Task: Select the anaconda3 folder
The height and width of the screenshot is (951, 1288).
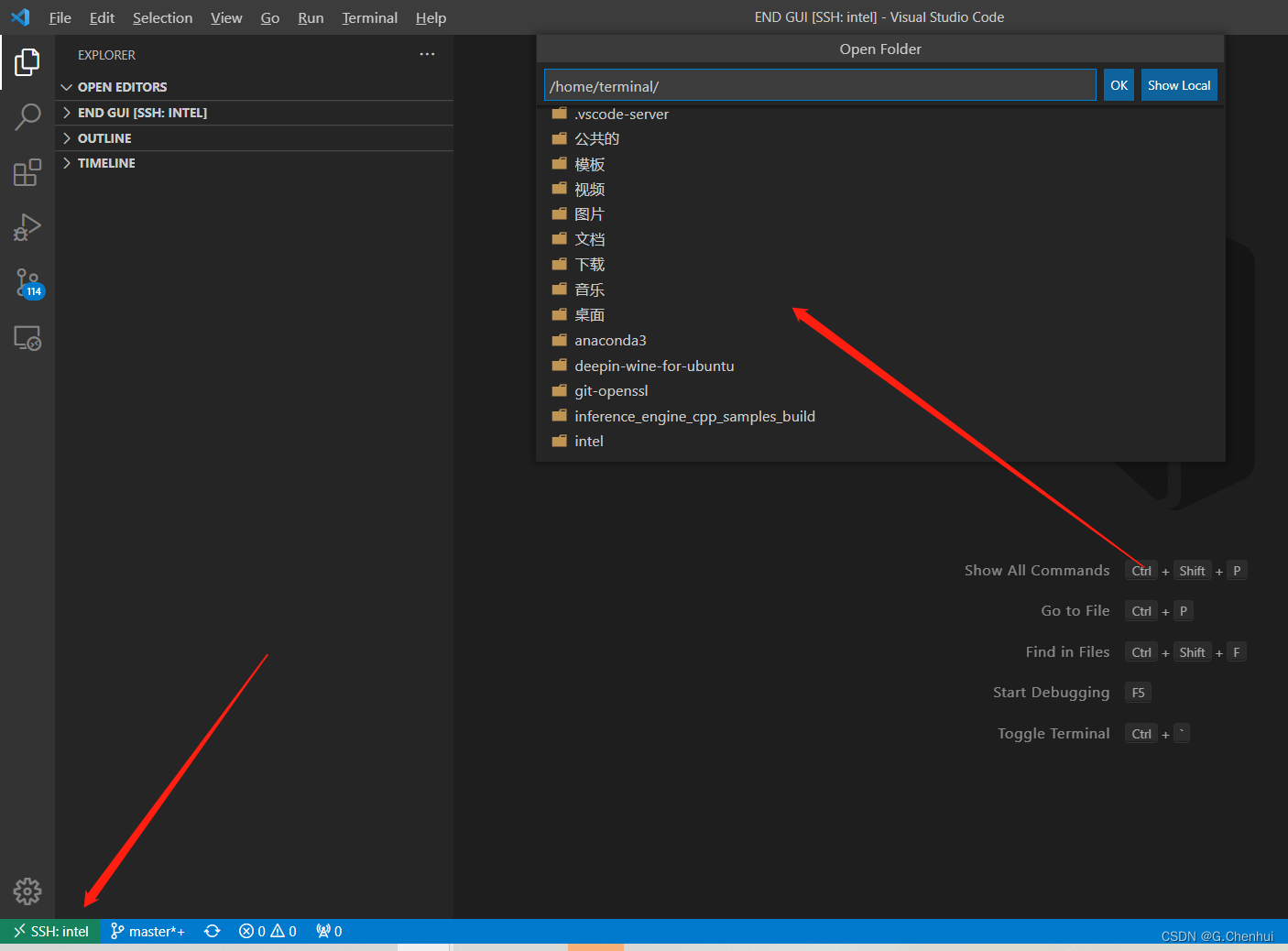Action: [x=880, y=340]
